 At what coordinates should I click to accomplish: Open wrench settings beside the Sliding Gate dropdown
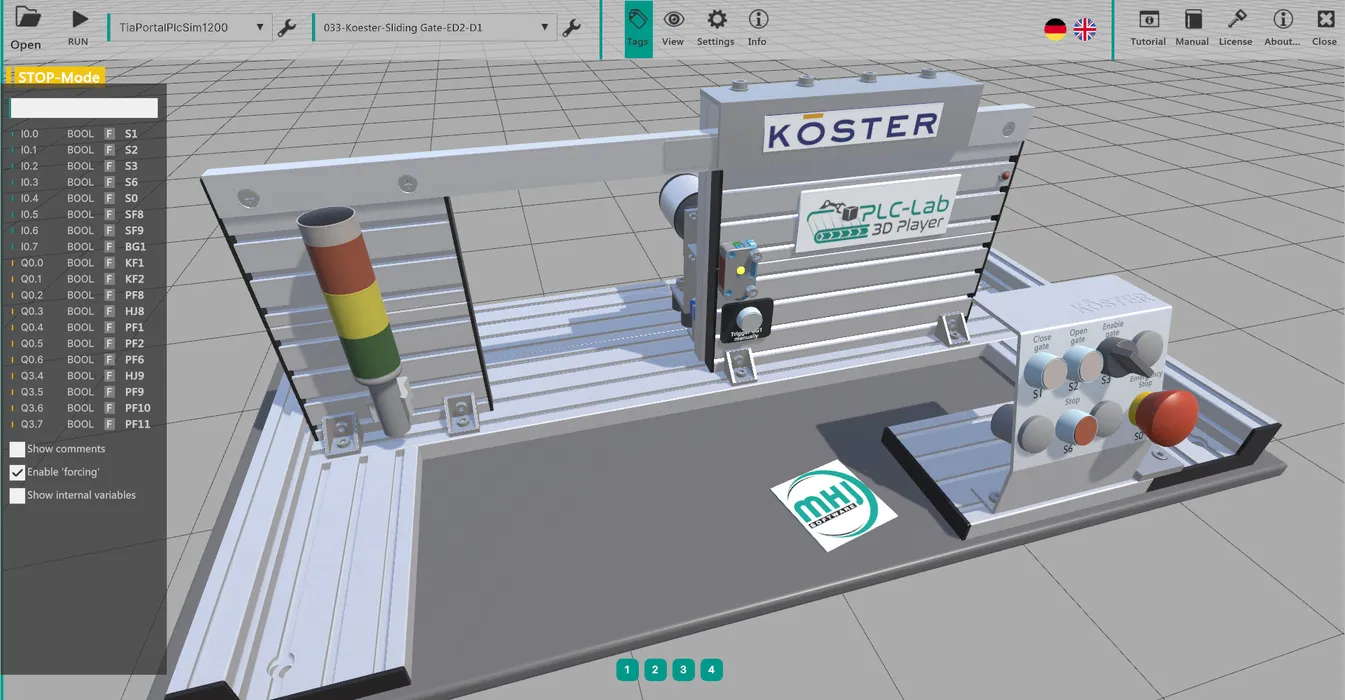[572, 28]
